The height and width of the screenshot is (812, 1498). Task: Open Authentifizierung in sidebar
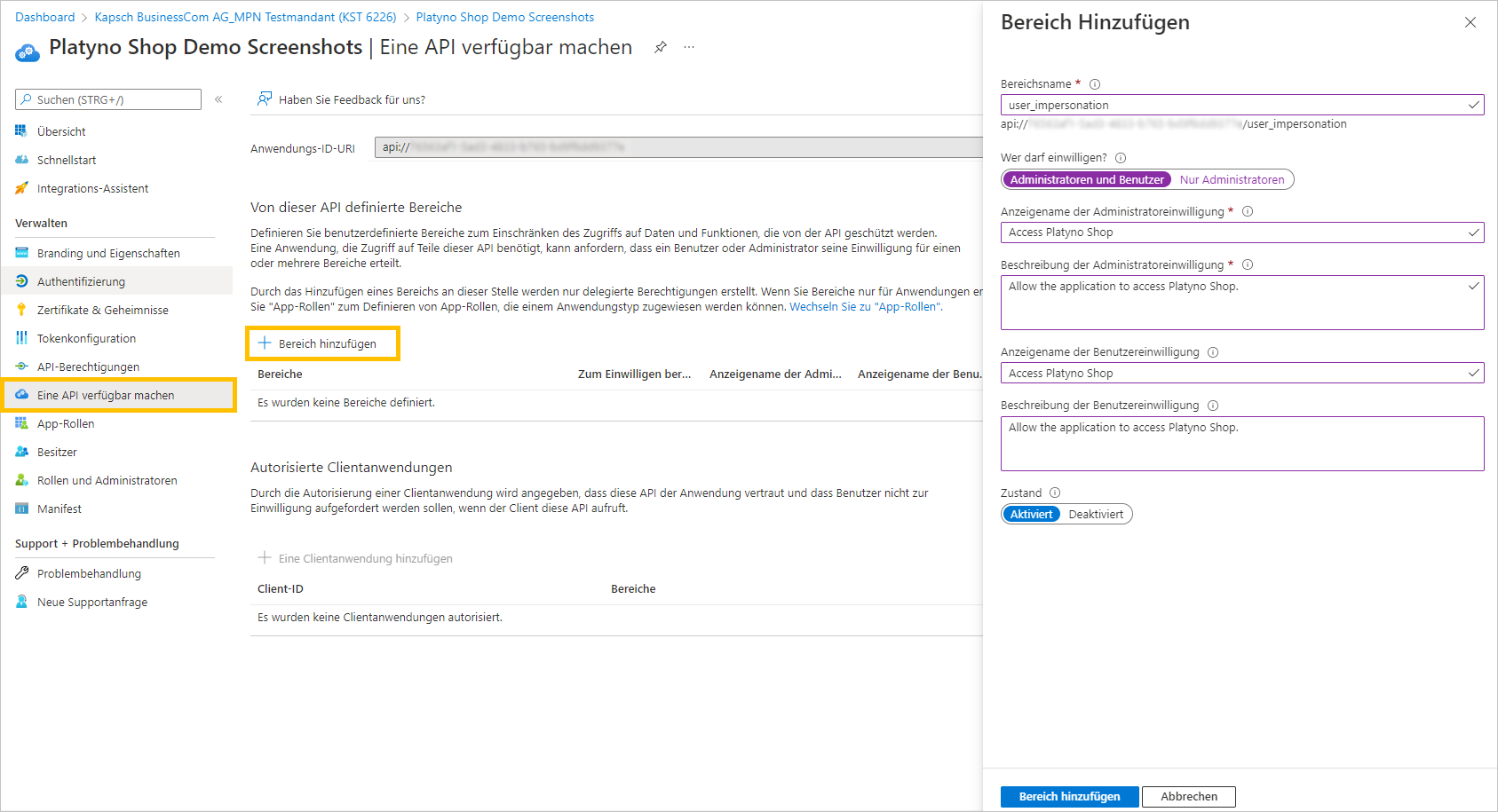116,281
